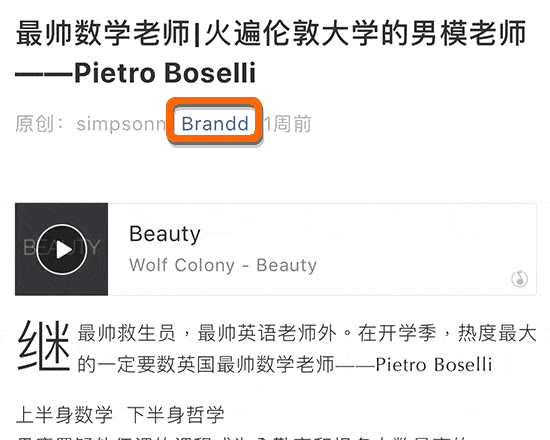Click the text 在开学季
The image size is (550, 440).
pyautogui.click(x=397, y=333)
